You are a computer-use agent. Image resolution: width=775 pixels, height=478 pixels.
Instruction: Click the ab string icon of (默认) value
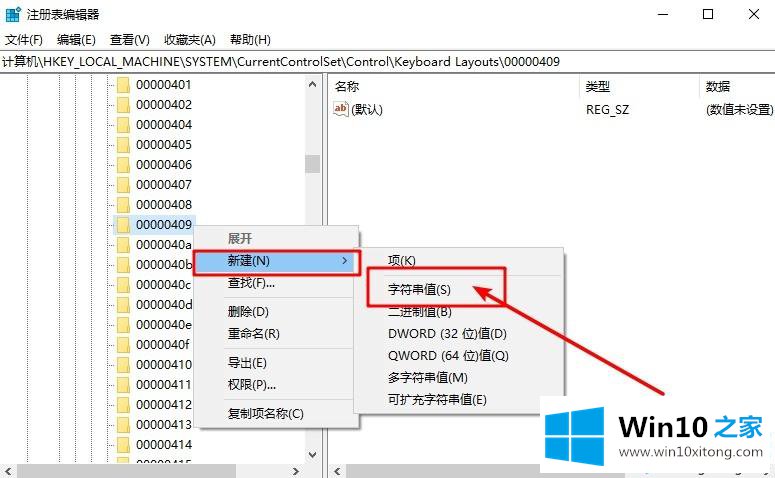[x=341, y=109]
